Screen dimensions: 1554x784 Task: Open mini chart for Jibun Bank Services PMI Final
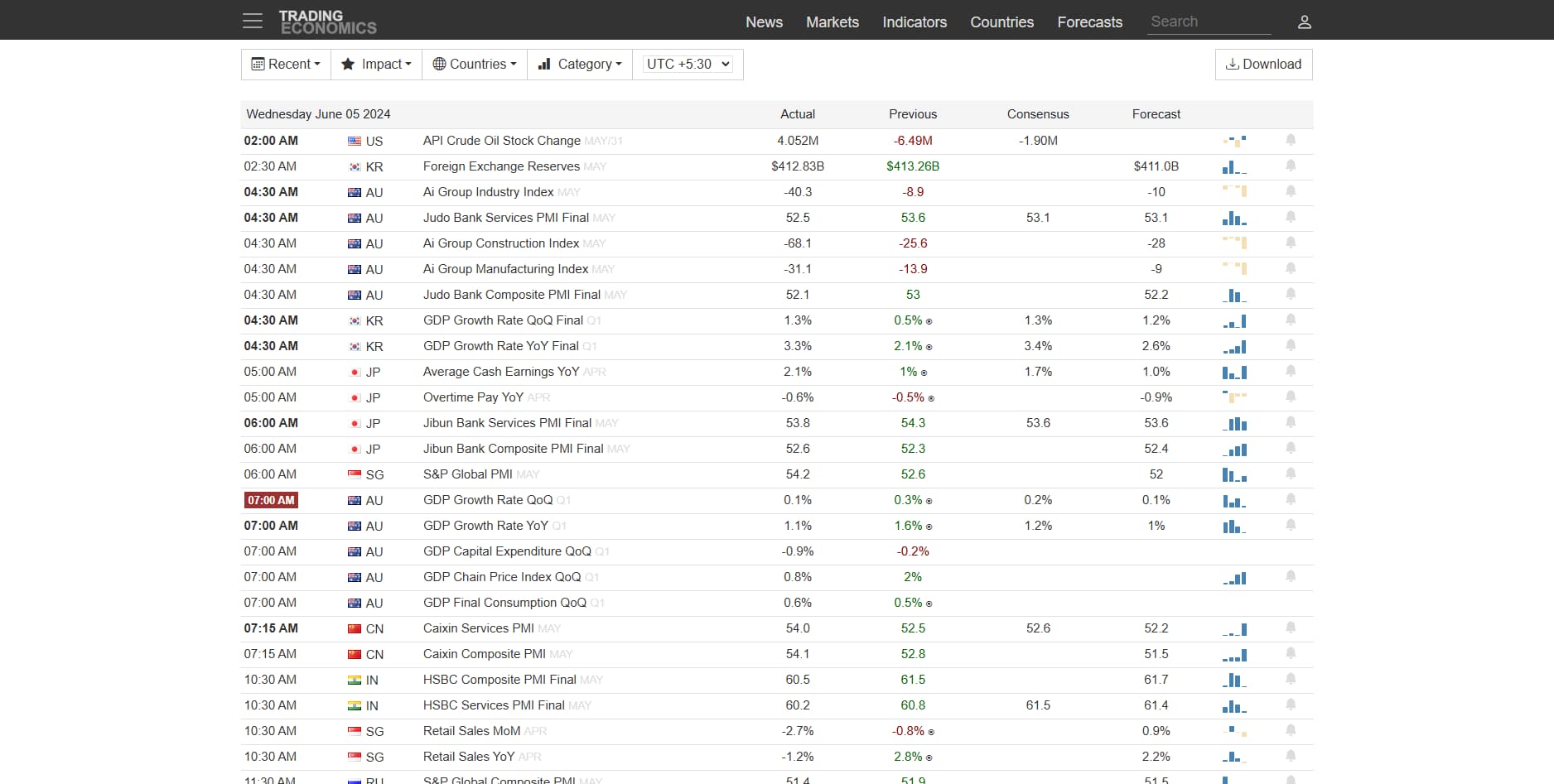coord(1234,423)
